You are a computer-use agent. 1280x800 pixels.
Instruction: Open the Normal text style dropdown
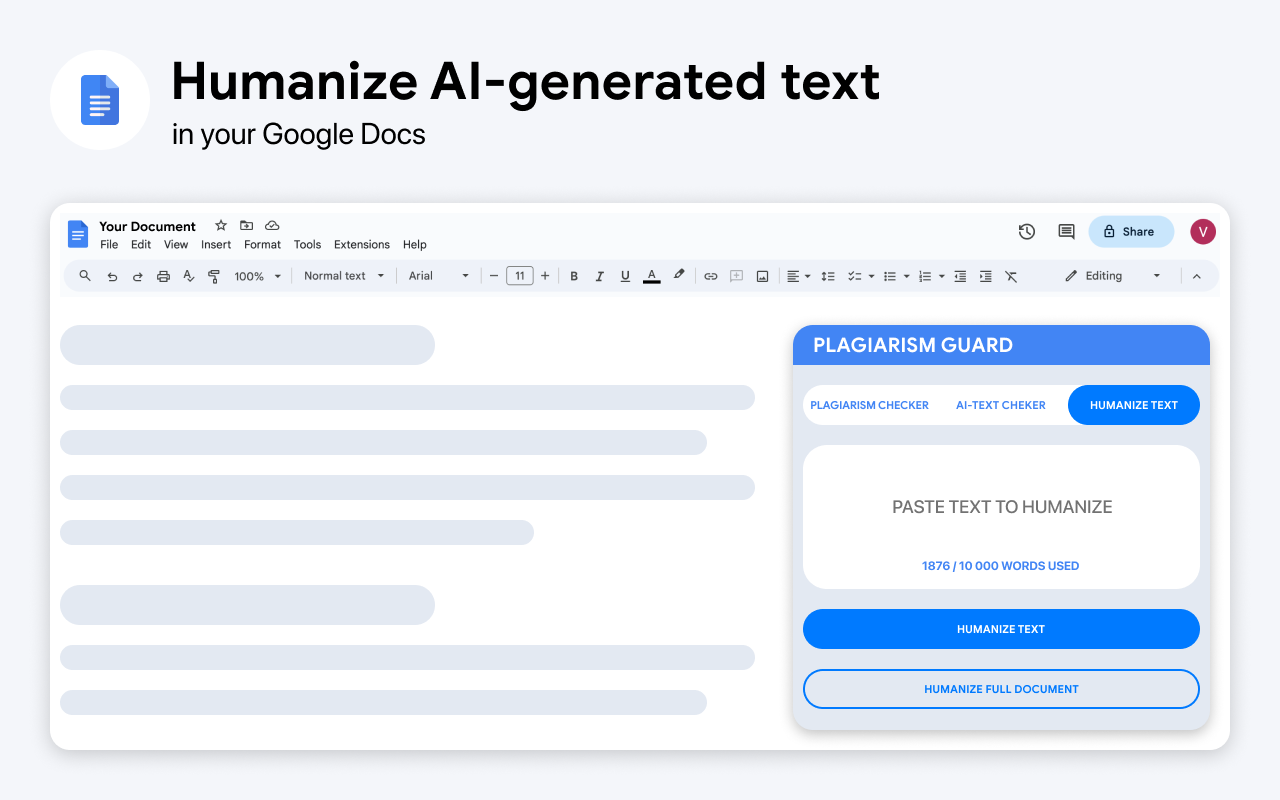pyautogui.click(x=344, y=276)
